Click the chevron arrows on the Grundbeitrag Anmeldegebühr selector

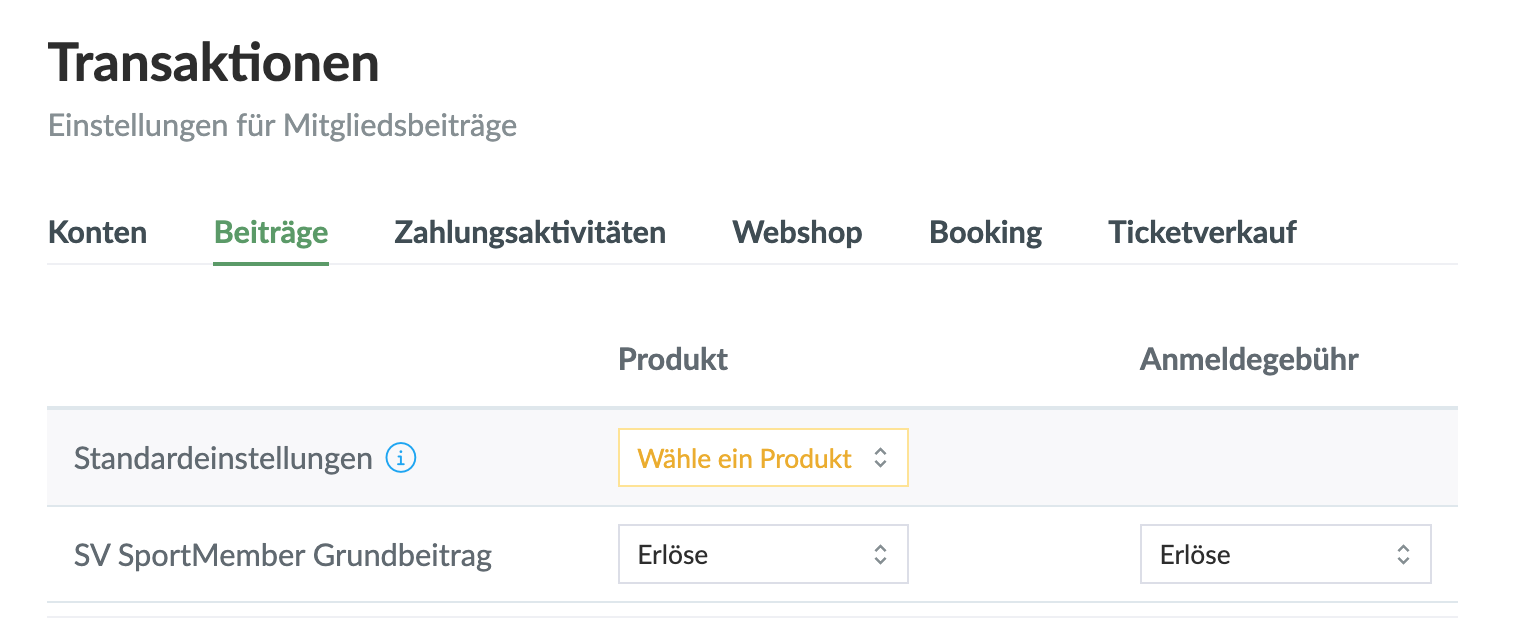[1403, 554]
